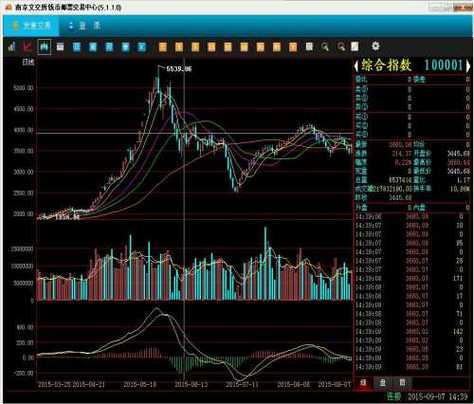Select the boxed candlestick chart icon

[44, 46]
